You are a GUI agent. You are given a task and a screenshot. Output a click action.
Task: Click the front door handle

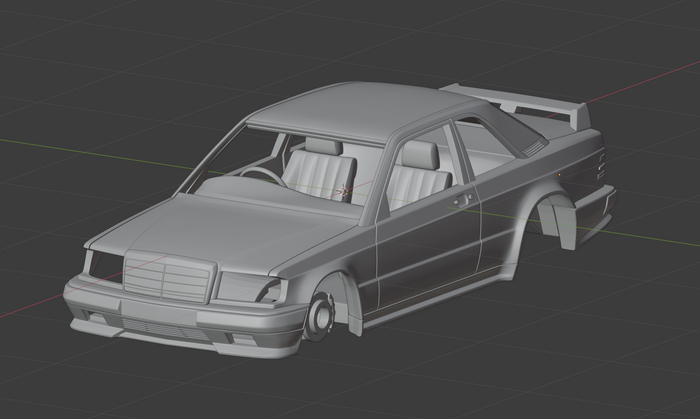462,201
